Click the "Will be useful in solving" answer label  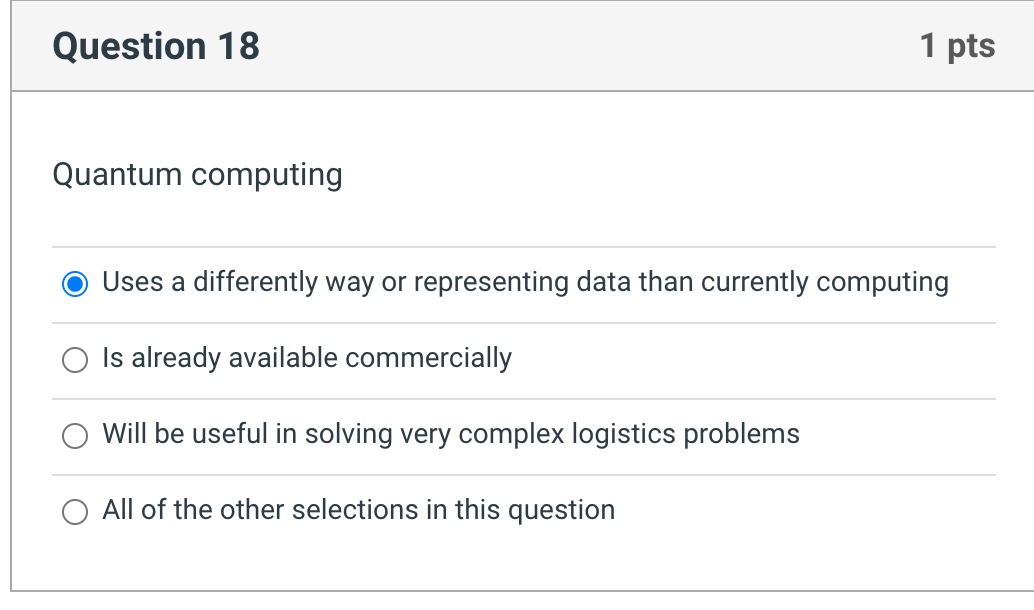[x=451, y=435]
